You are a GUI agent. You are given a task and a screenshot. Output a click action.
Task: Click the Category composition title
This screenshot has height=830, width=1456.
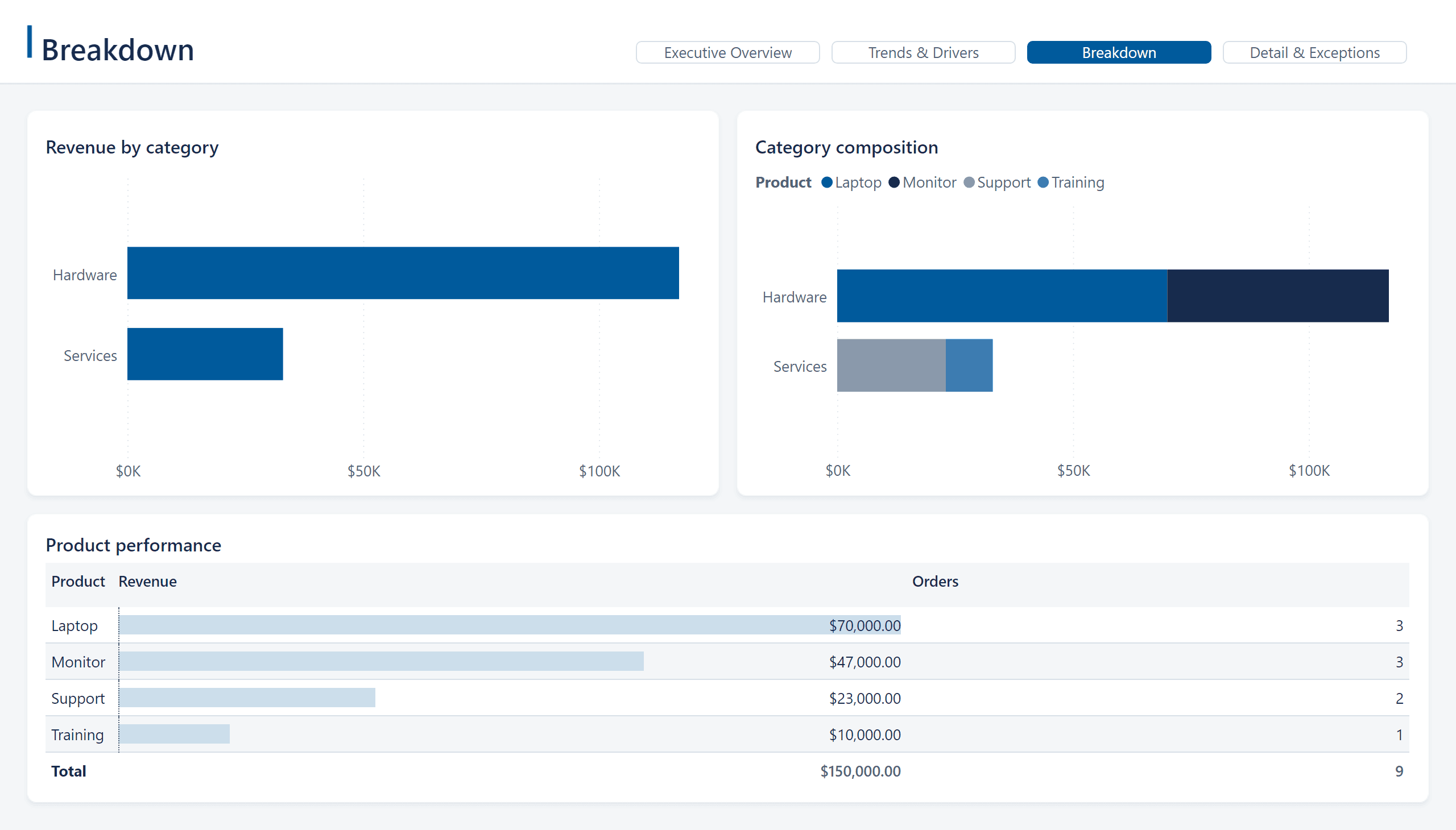point(846,148)
